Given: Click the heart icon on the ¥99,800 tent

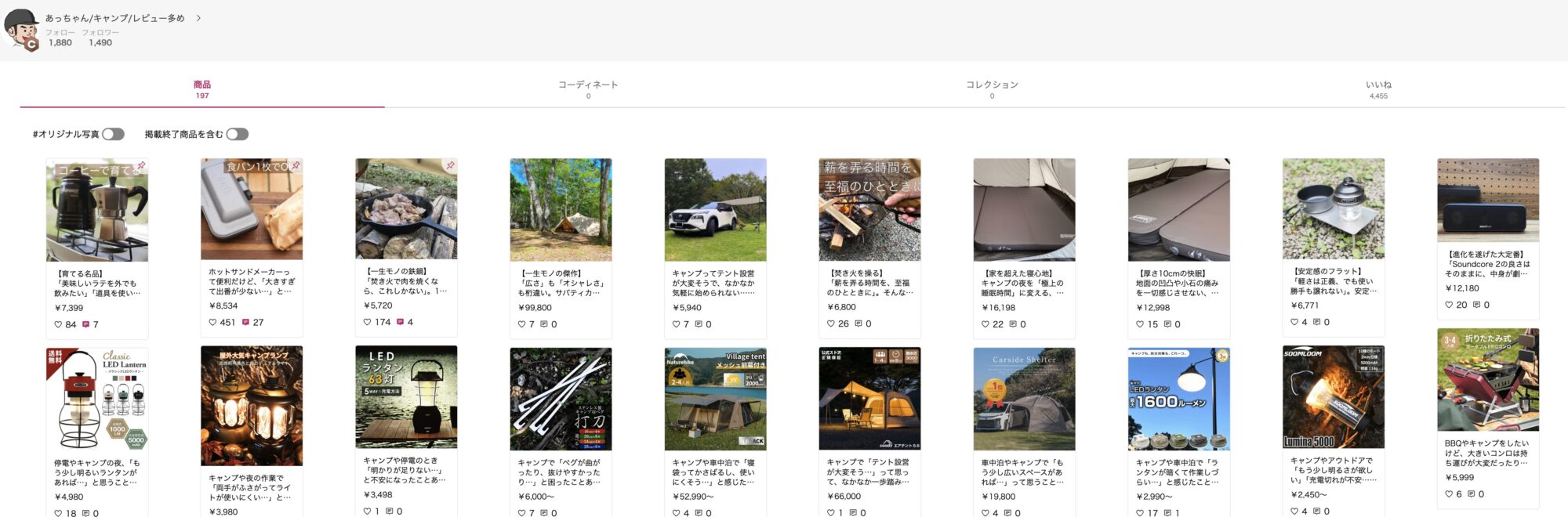Looking at the screenshot, I should [x=521, y=324].
